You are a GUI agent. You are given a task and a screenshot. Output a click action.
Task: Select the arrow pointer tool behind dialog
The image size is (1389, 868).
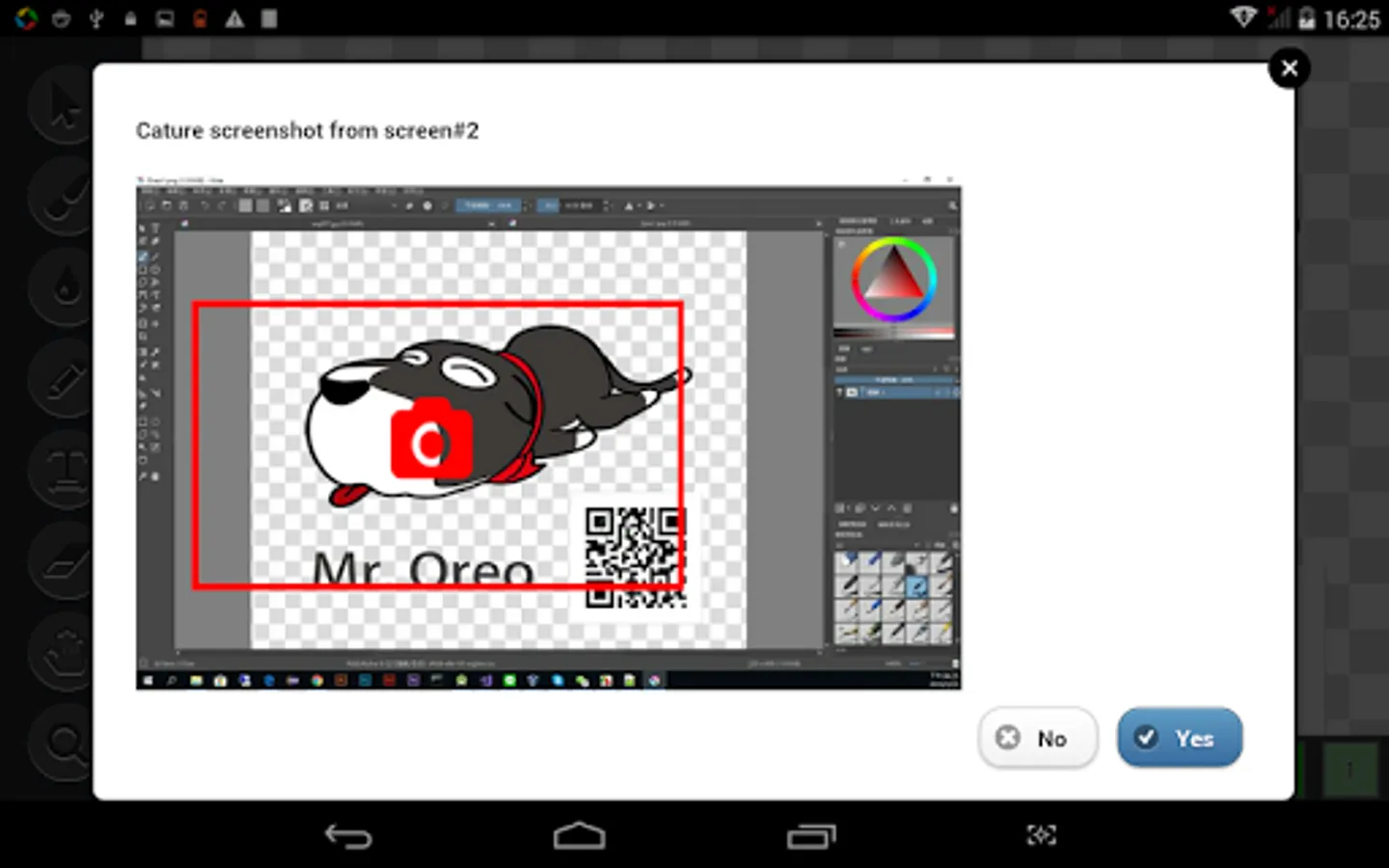(x=64, y=106)
